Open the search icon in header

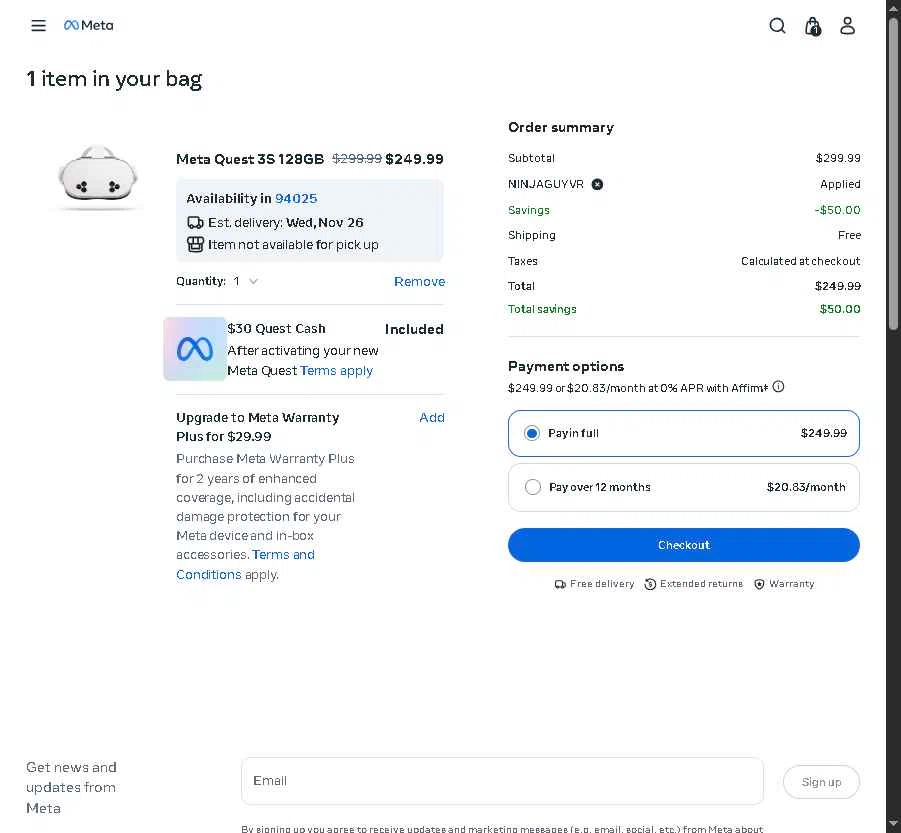[x=777, y=26]
